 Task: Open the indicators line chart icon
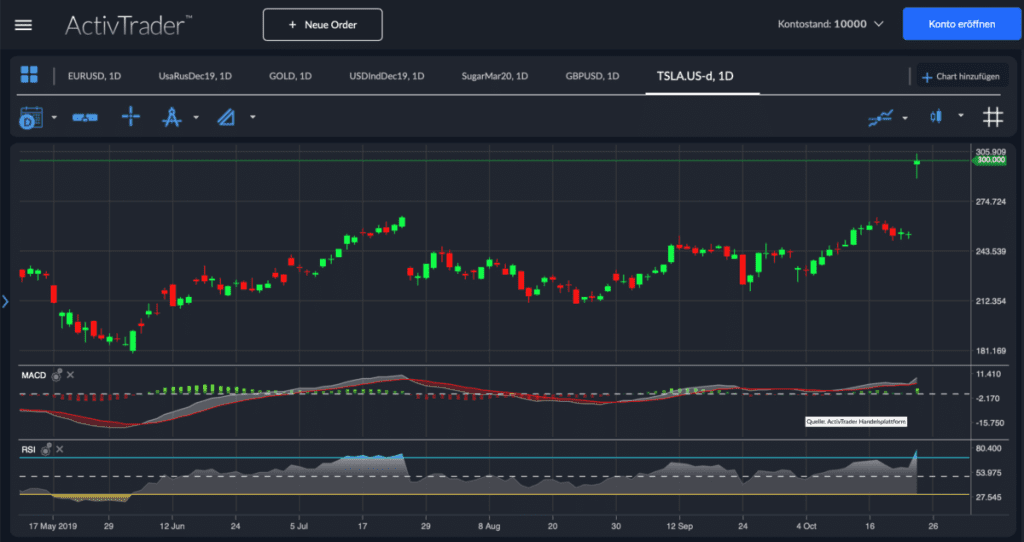click(x=880, y=118)
